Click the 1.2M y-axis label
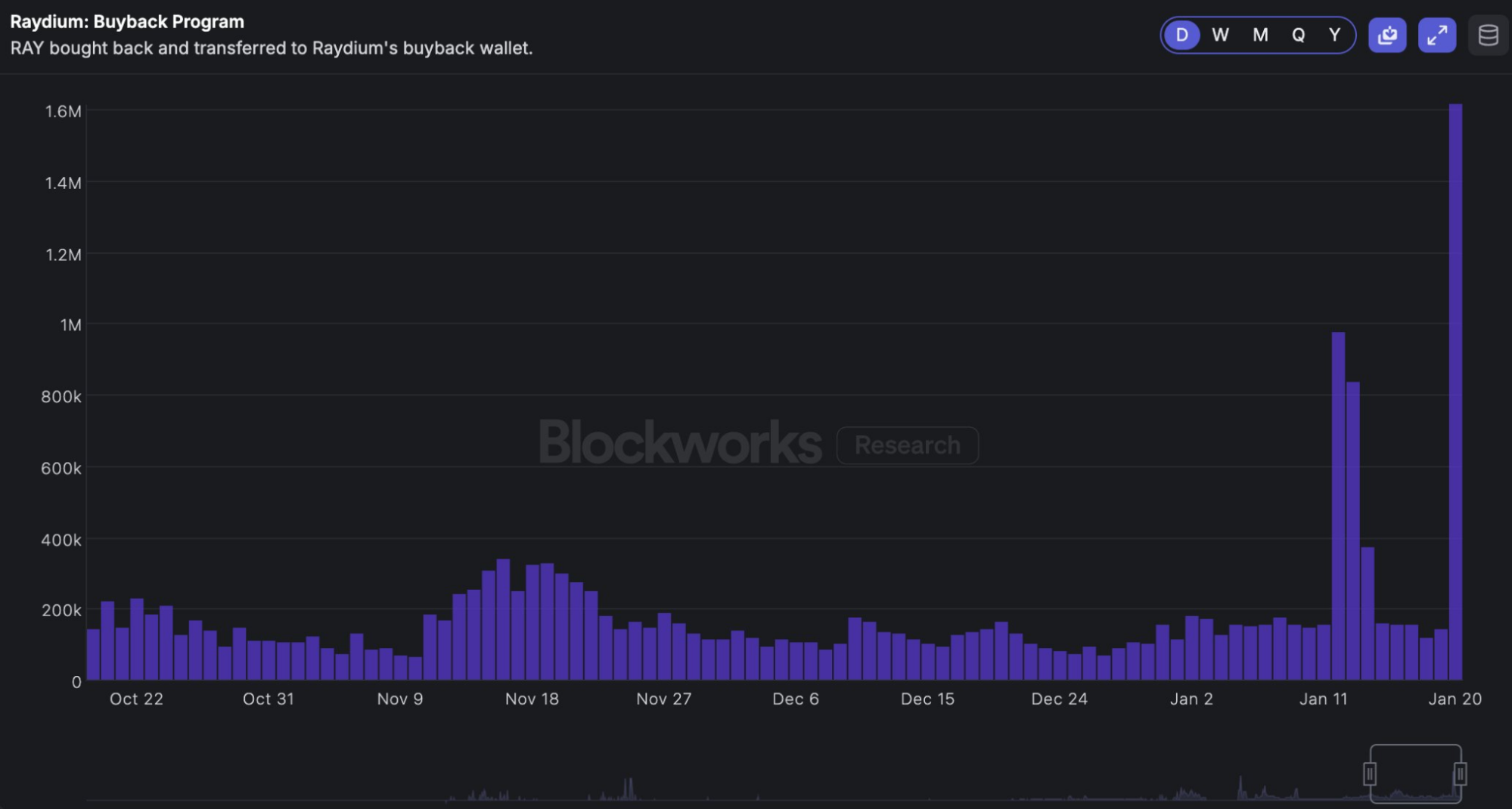The image size is (1512, 809). (63, 255)
